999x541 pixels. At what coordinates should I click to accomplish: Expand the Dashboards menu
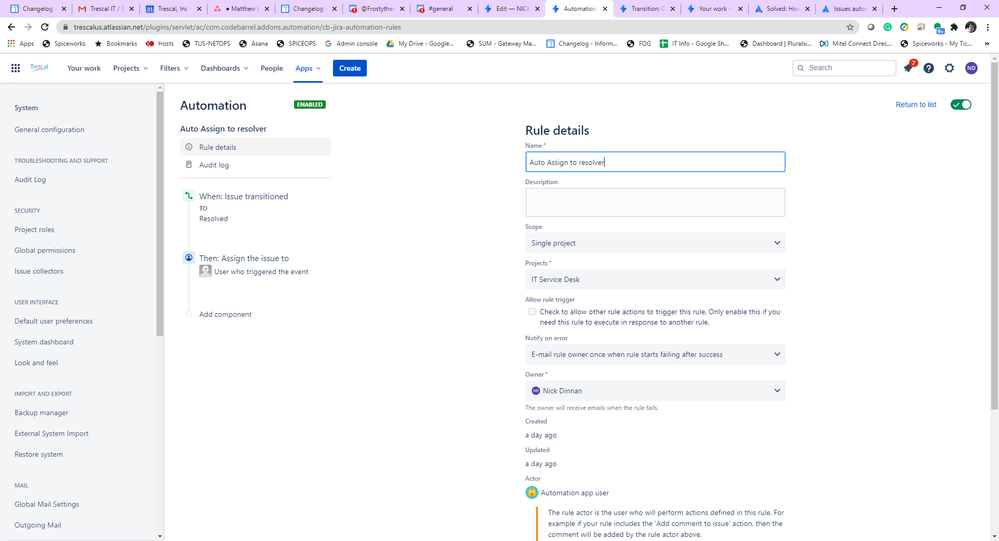click(224, 68)
